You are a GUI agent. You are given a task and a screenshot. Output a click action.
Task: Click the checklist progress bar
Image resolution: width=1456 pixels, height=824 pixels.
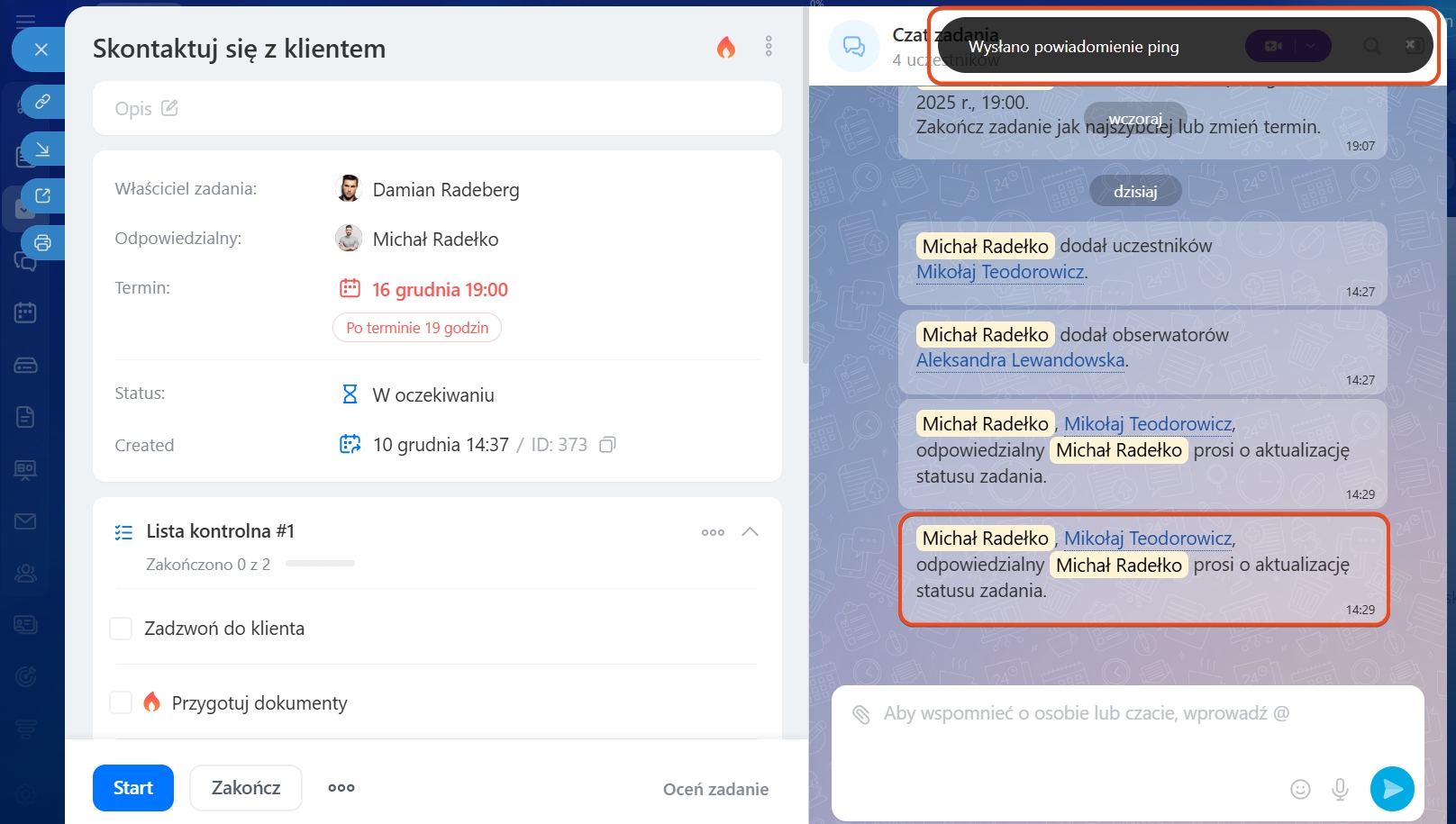pyautogui.click(x=320, y=564)
